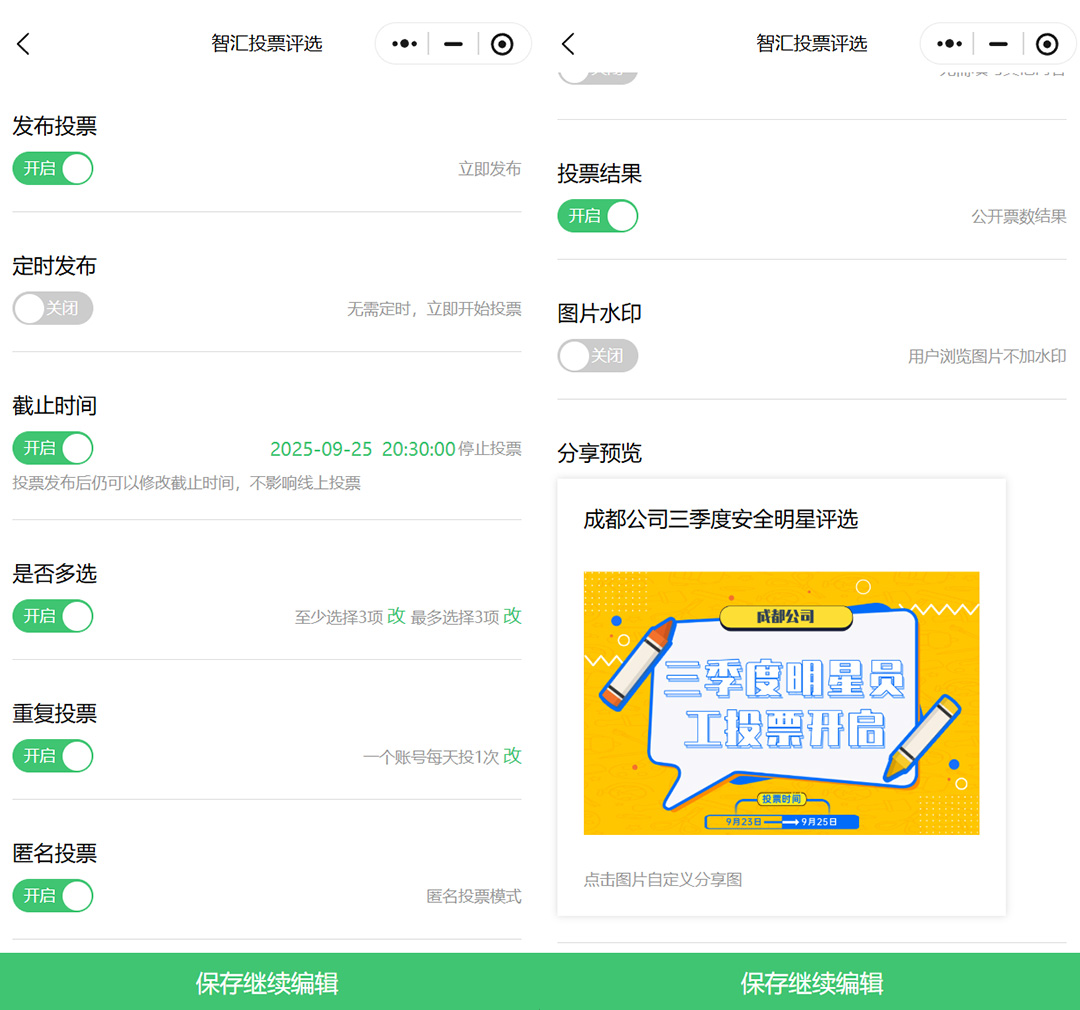Click 改 next to 至少选择3项
The width and height of the screenshot is (1080, 1010).
click(396, 616)
